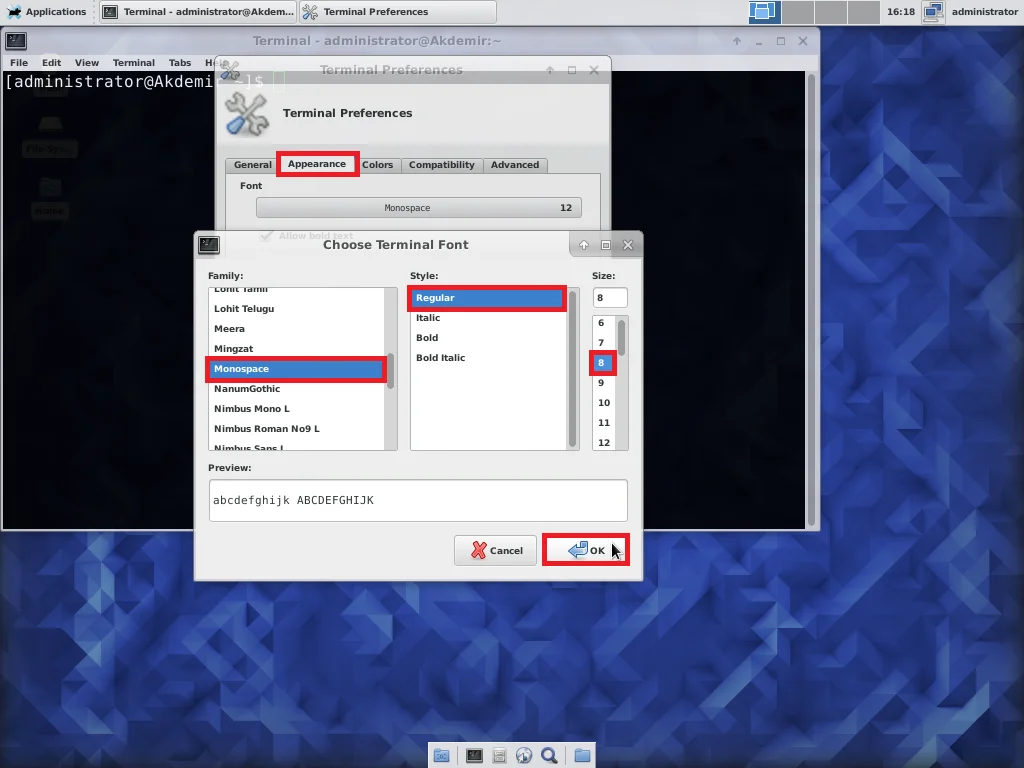Screen dimensions: 1024x768
Task: Switch to the General tab in Preferences
Action: tap(252, 165)
